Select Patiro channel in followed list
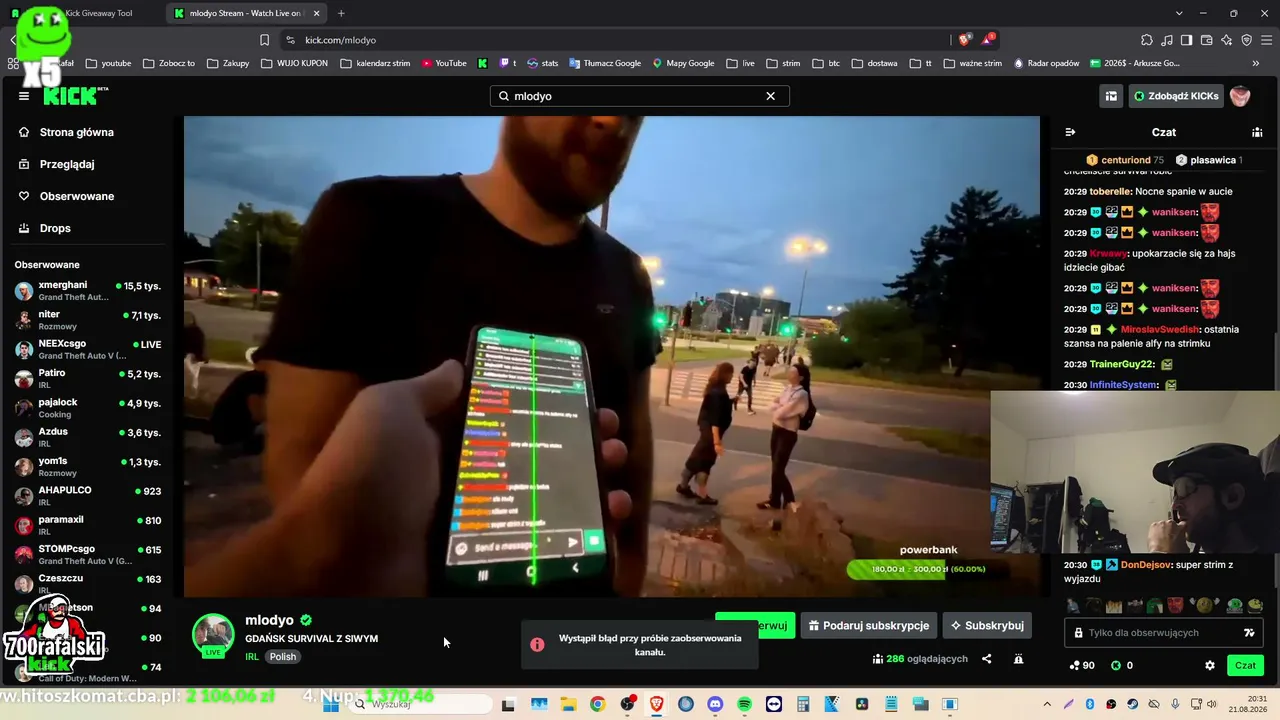Screen dimensions: 1280x720 (88, 378)
